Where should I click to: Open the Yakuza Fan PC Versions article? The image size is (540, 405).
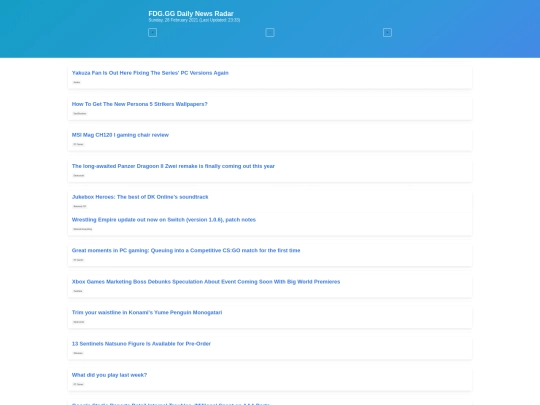(x=150, y=73)
